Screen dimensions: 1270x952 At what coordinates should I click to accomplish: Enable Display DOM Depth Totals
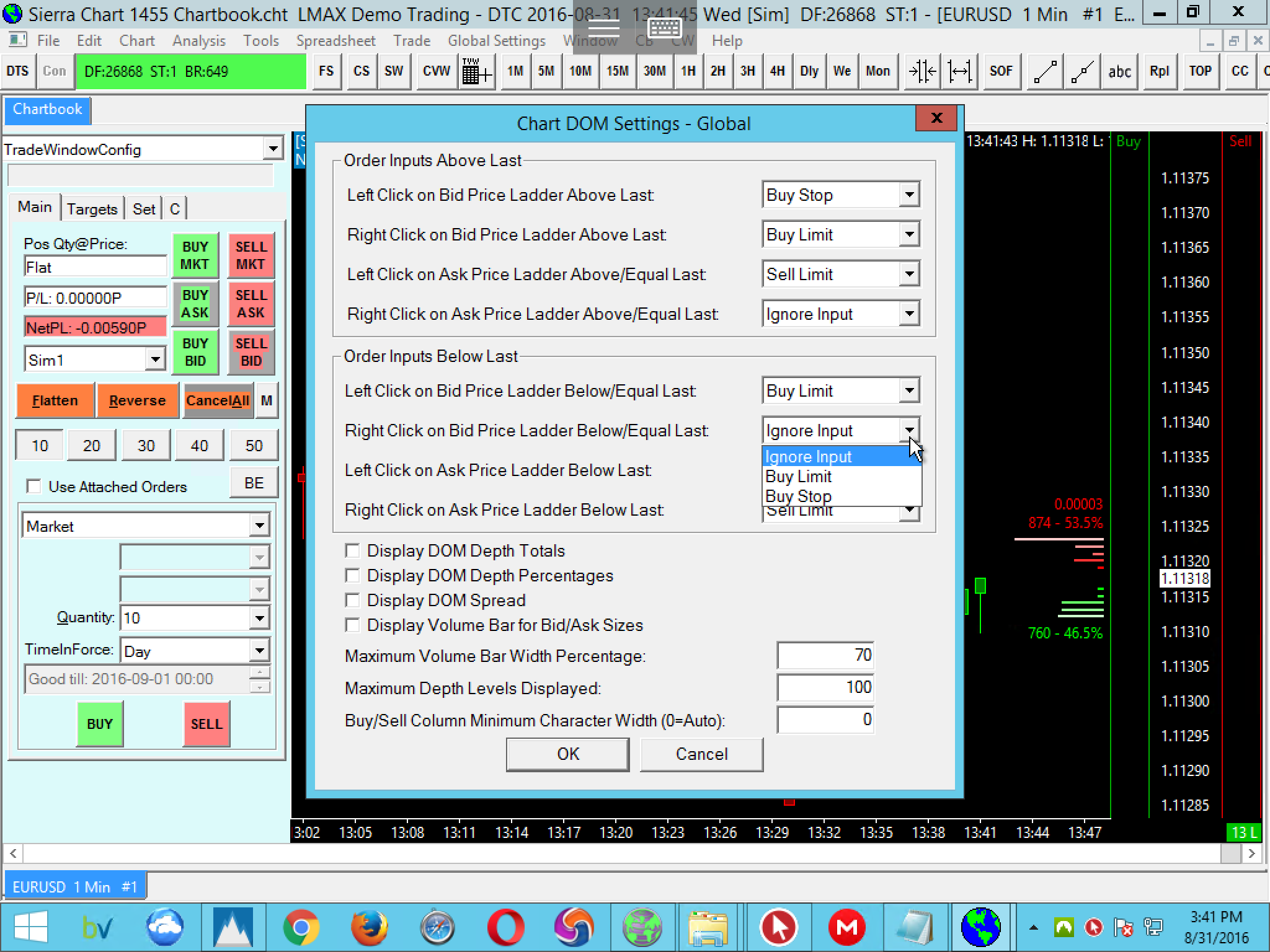click(x=353, y=551)
